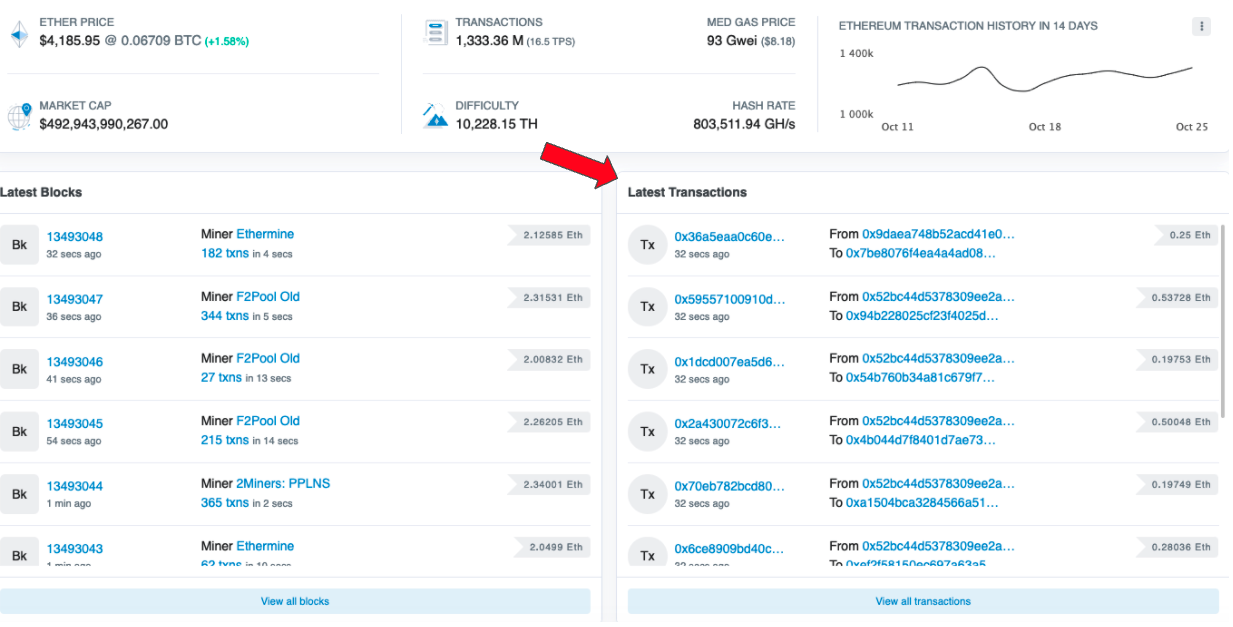Click the Latest Blocks heading
The width and height of the screenshot is (1233, 627).
(41, 192)
